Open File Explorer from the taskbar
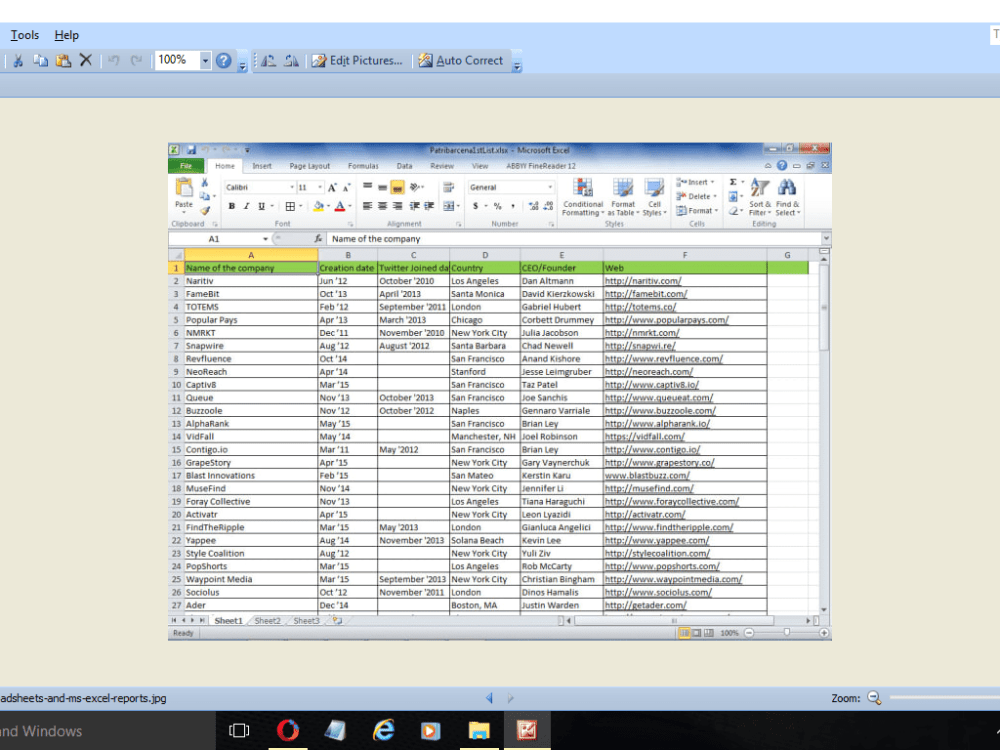 click(x=479, y=730)
